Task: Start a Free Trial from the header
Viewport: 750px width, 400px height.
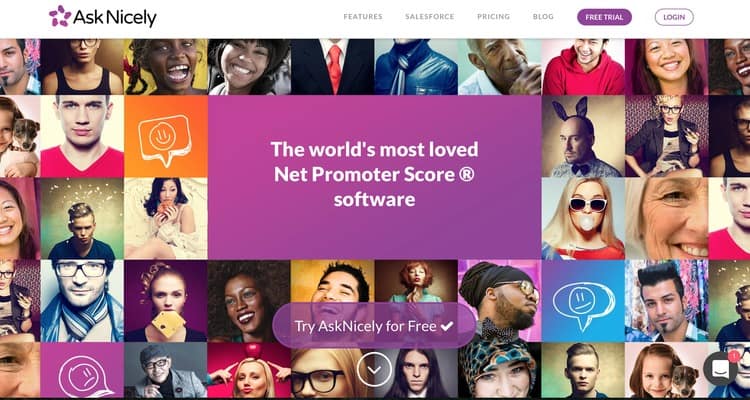Action: click(x=605, y=17)
